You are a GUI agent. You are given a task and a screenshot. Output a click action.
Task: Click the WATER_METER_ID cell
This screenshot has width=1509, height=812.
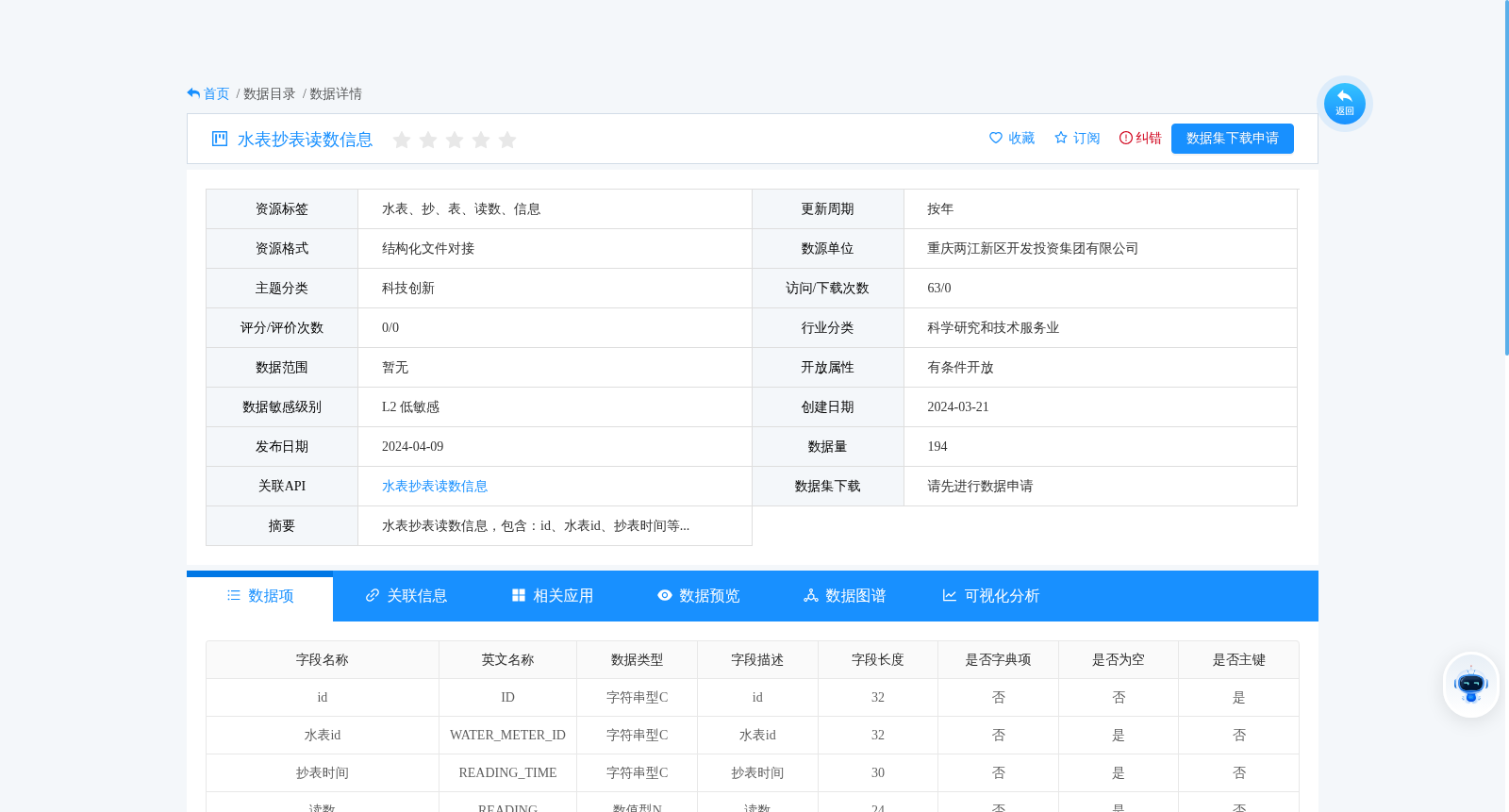pyautogui.click(x=507, y=736)
